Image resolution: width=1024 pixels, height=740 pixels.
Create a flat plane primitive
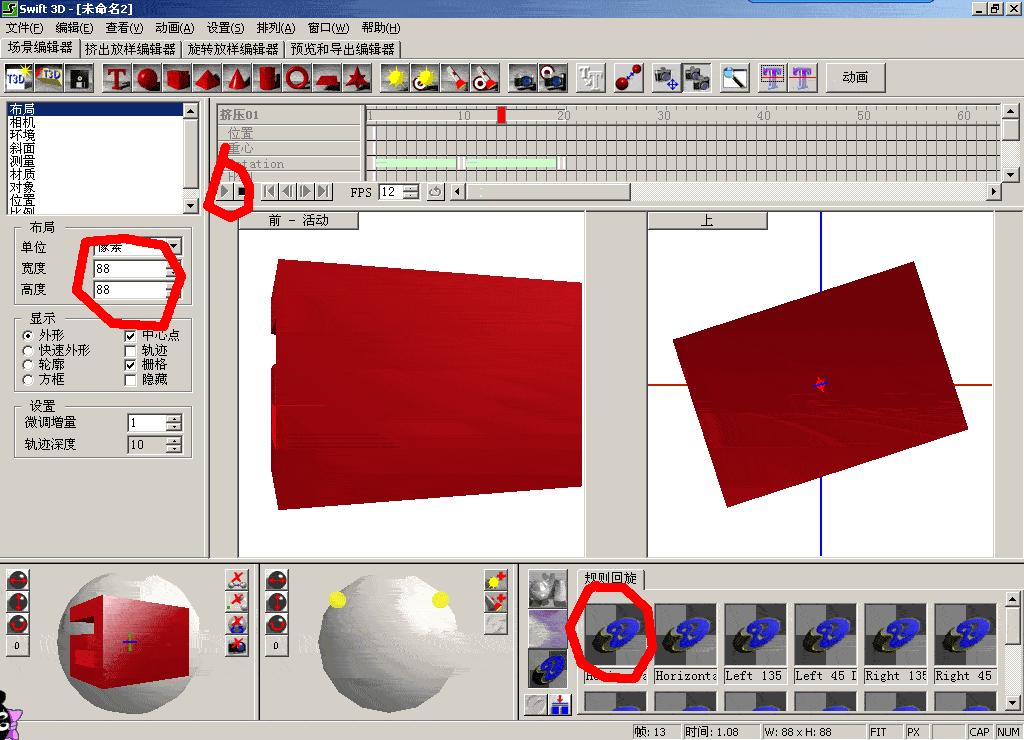pyautogui.click(x=328, y=78)
